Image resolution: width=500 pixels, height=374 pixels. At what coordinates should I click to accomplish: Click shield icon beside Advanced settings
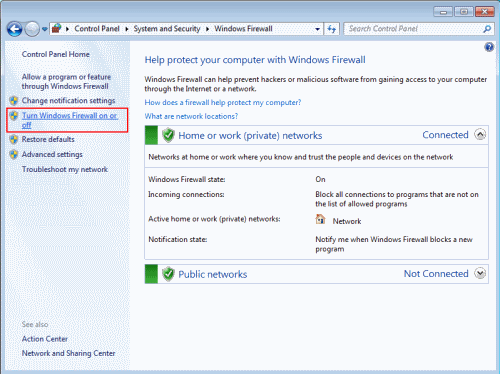(14, 154)
